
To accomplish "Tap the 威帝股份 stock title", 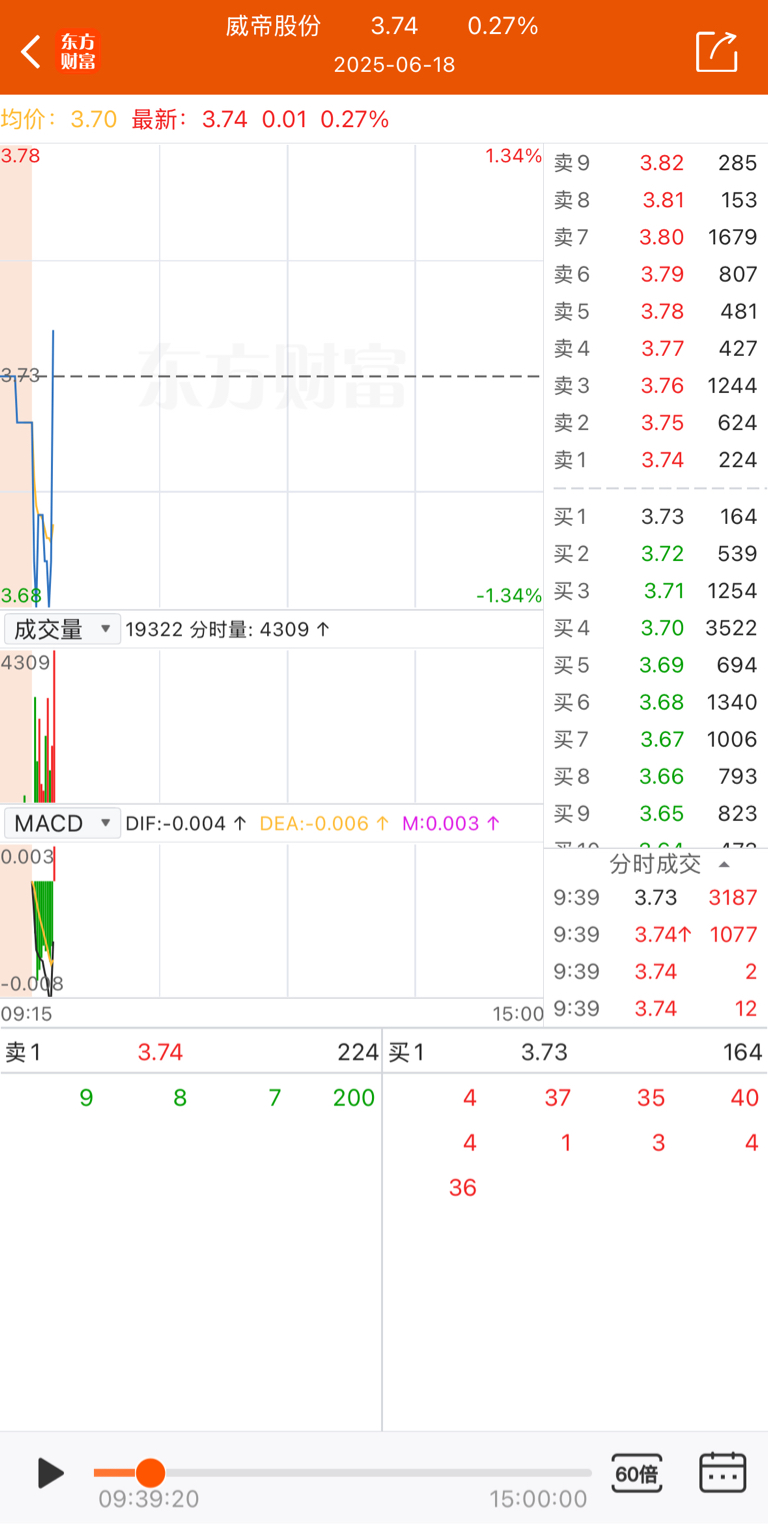I will click(x=273, y=26).
